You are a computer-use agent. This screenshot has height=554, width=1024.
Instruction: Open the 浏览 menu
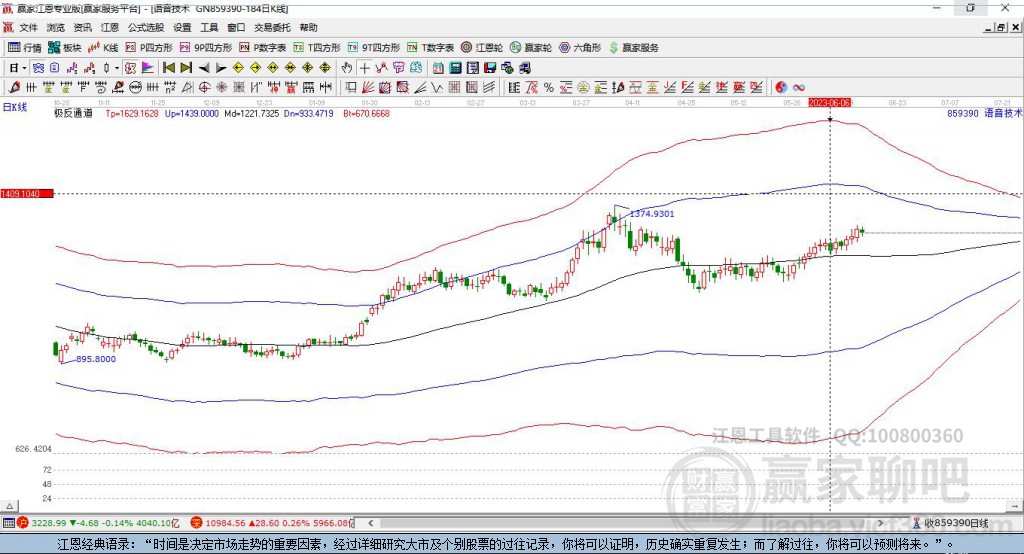click(x=56, y=27)
